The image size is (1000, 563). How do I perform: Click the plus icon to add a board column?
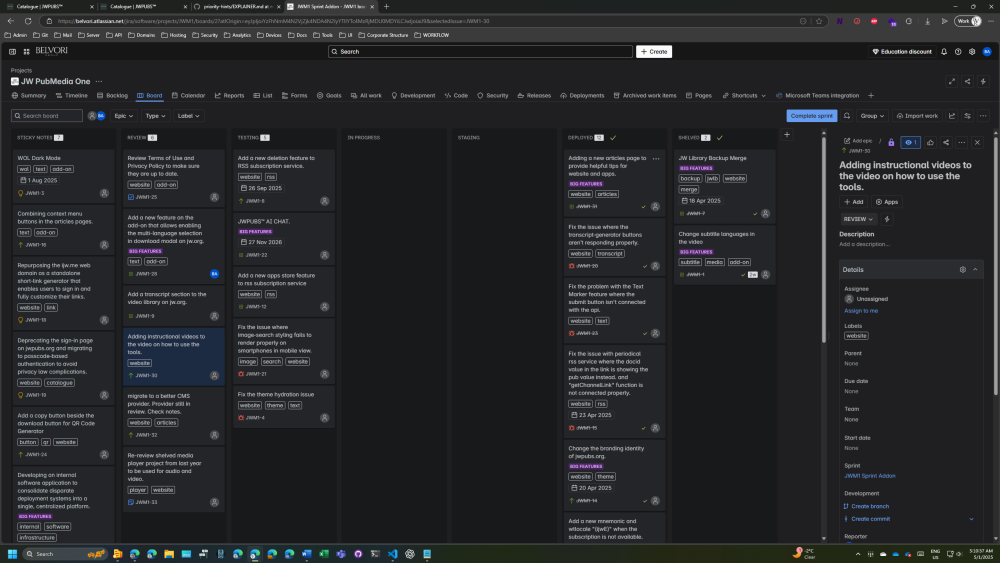point(787,135)
